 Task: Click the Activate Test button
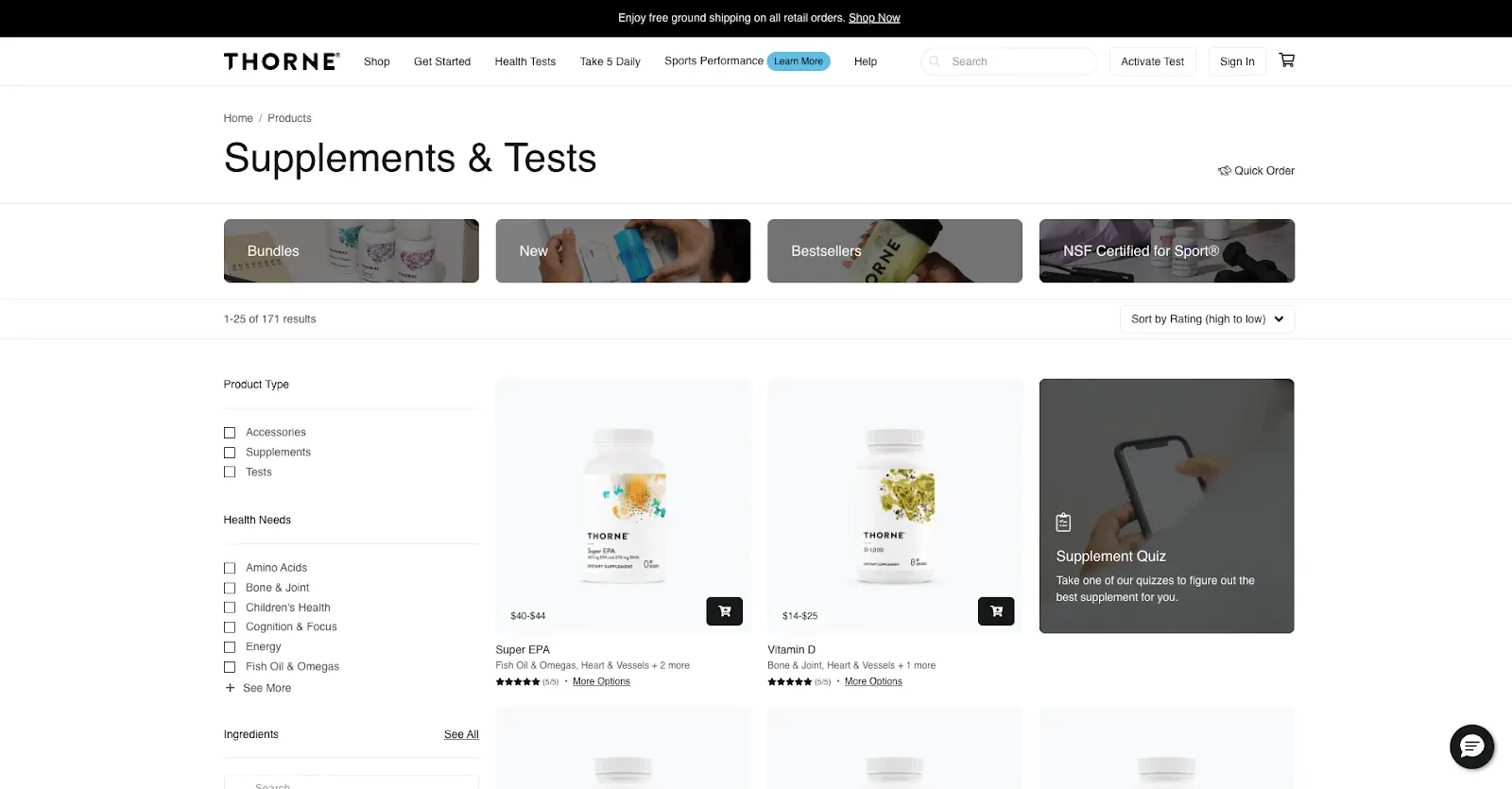(x=1152, y=61)
